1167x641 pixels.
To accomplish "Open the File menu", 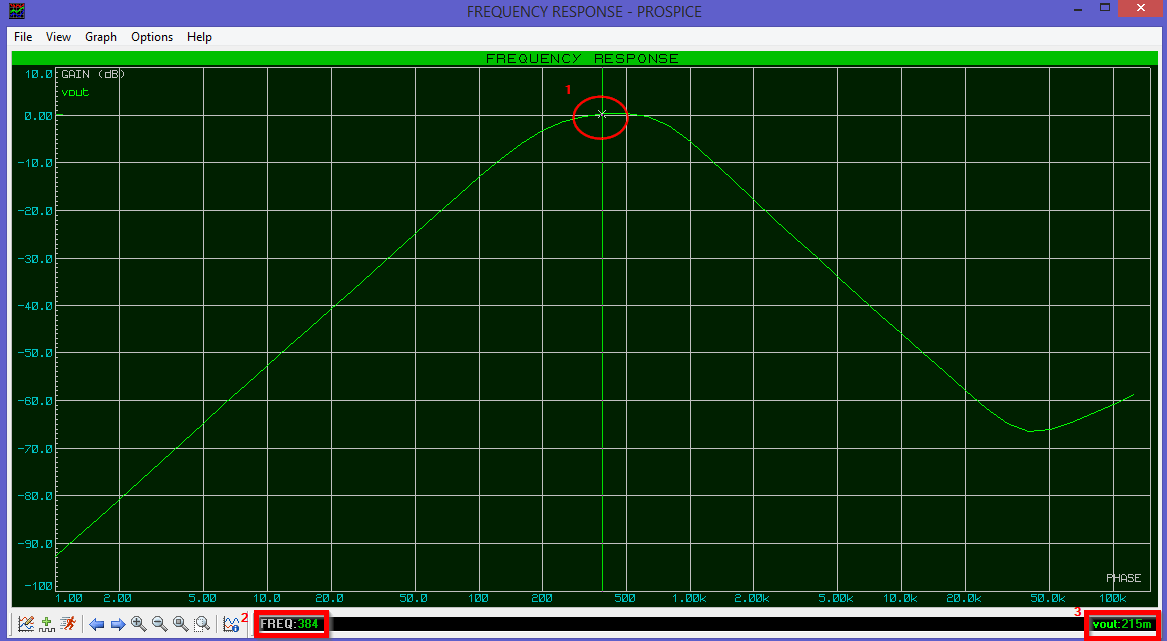I will point(22,37).
